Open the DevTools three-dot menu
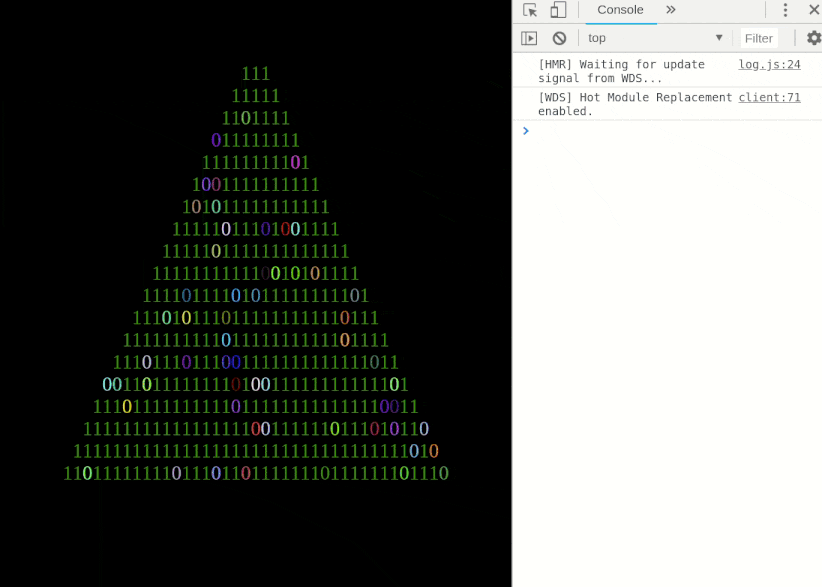The image size is (822, 587). coord(786,10)
